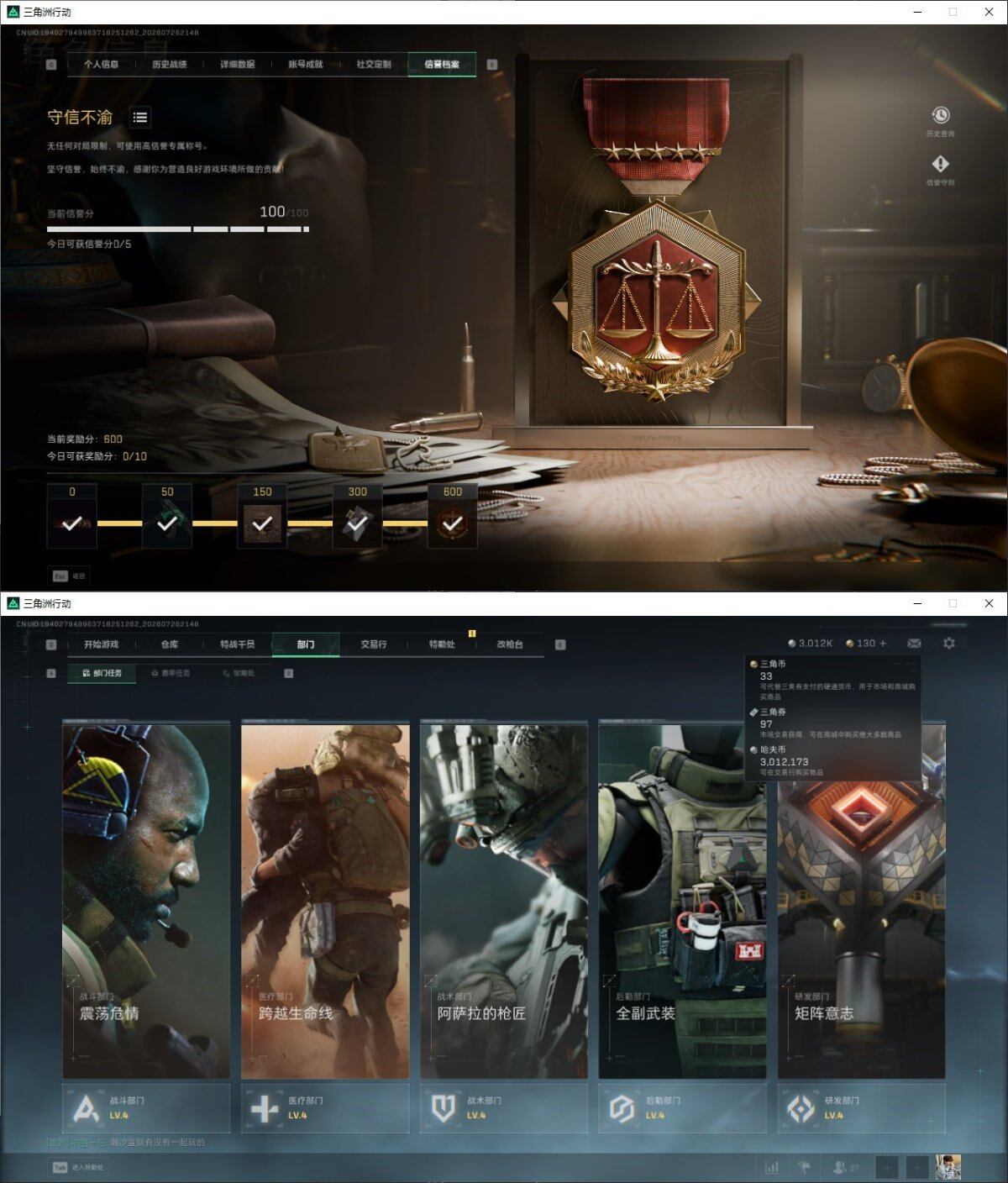This screenshot has height=1183, width=1008.
Task: Click the E key hint in upper window
Action: point(492,65)
